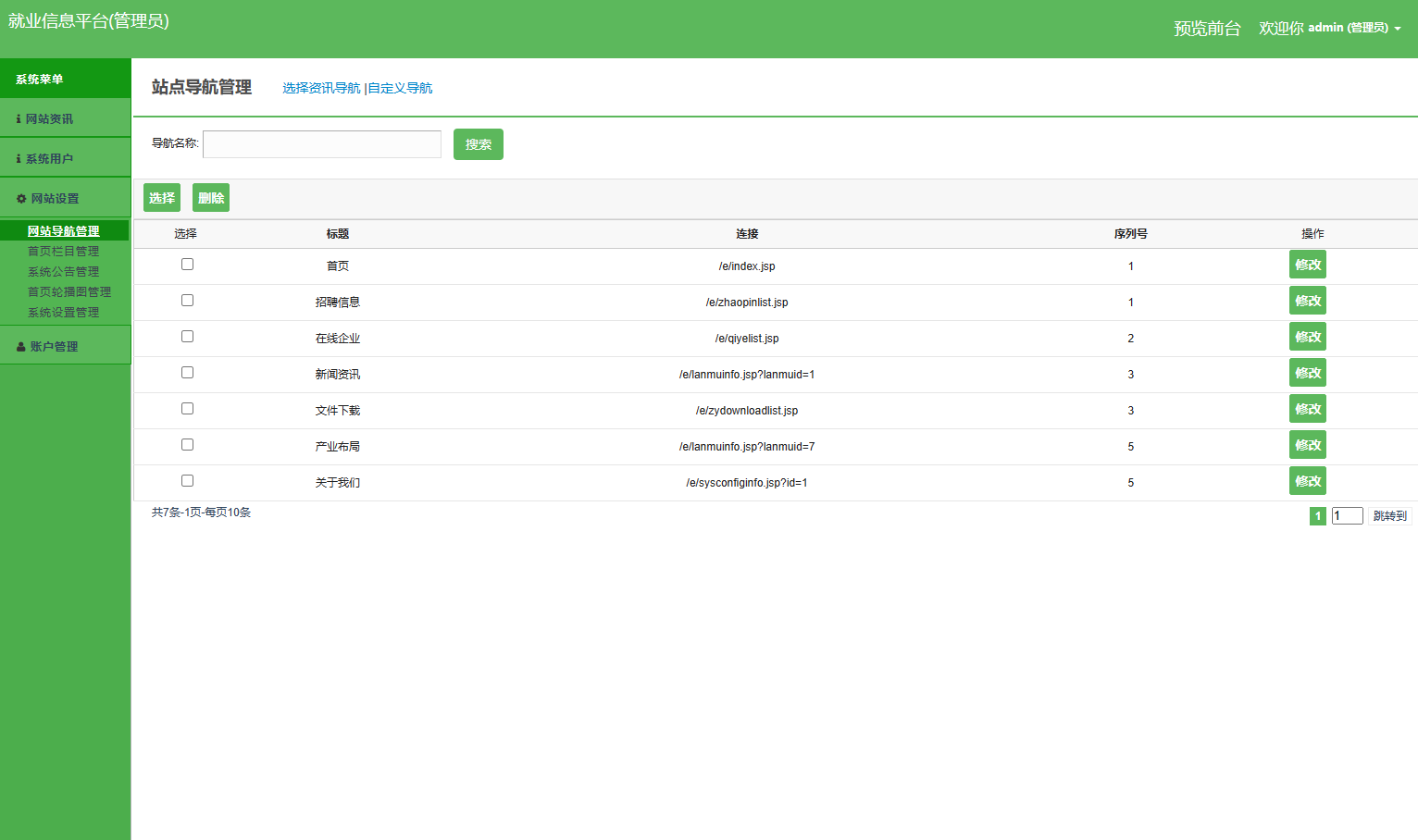The height and width of the screenshot is (840, 1418).
Task: Click the user icon beside 账户管理
Action: click(21, 347)
